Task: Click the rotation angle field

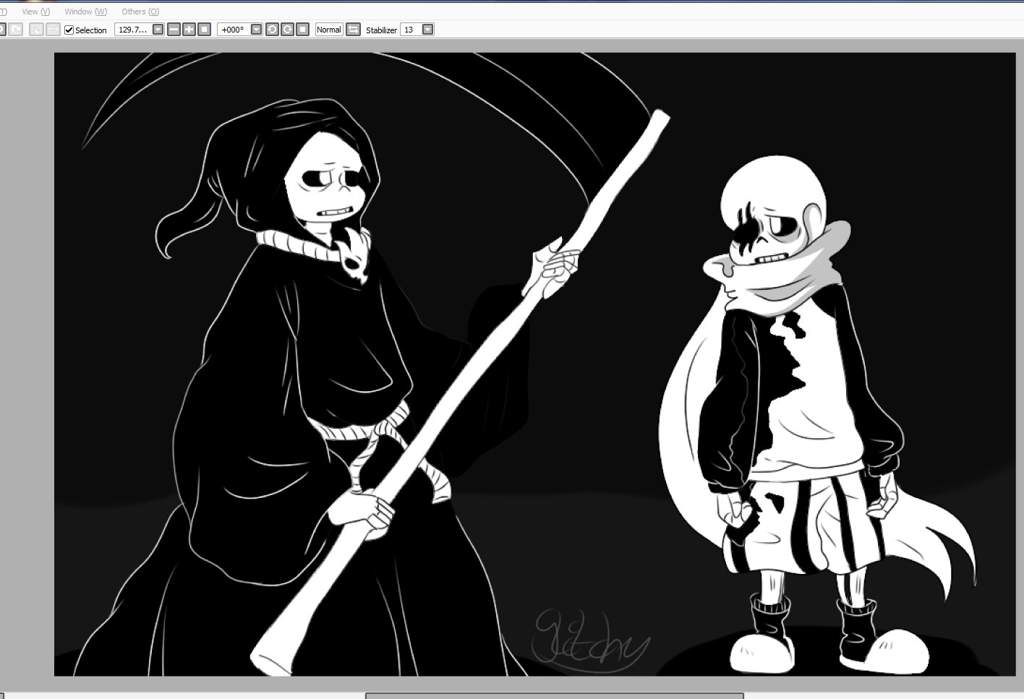Action: click(x=233, y=29)
